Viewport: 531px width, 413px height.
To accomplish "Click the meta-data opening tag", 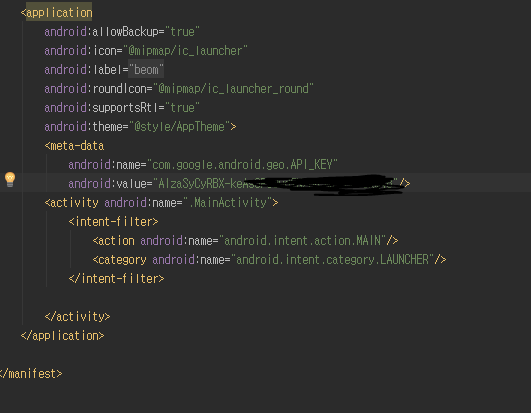I will click(x=74, y=146).
